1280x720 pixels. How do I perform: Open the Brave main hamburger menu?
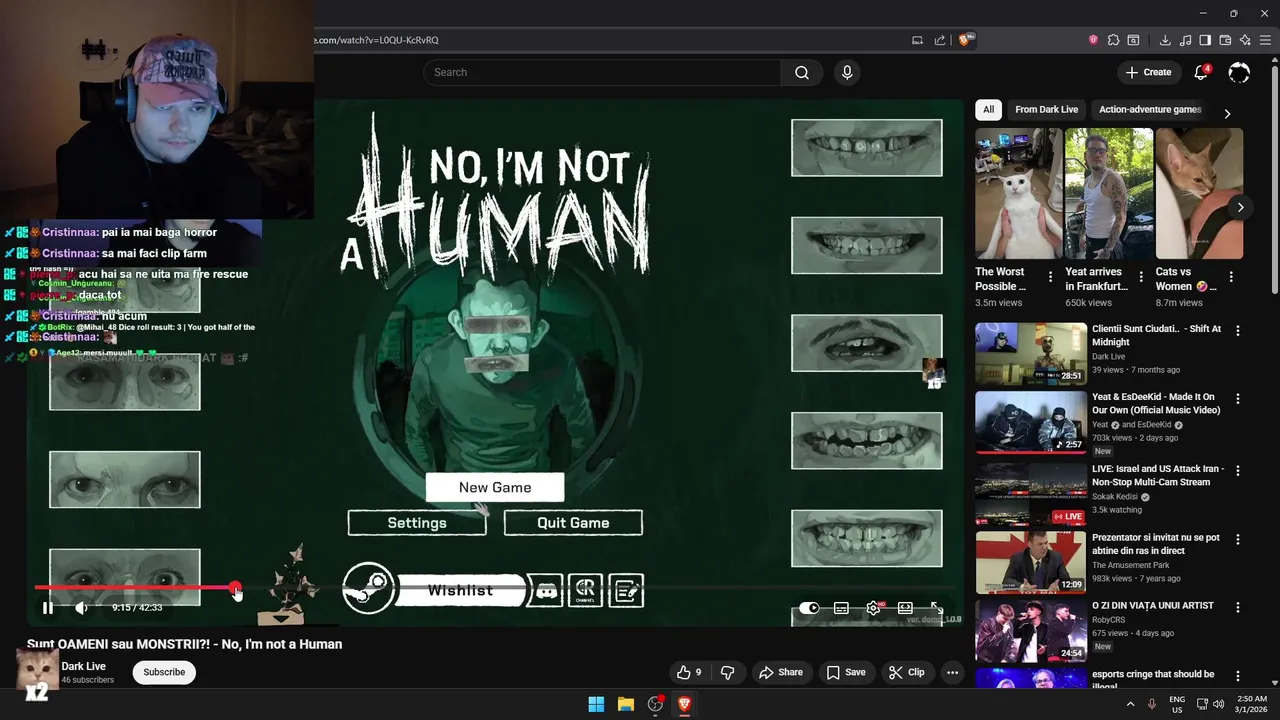[1265, 40]
